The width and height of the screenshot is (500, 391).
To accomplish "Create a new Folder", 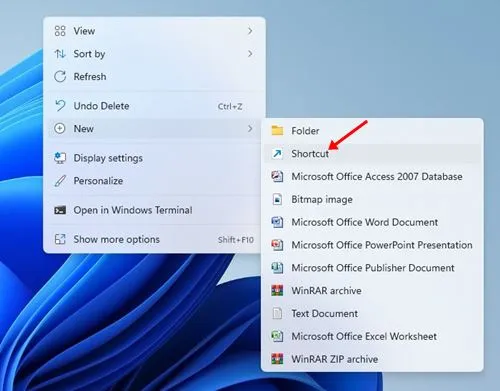I will click(372, 130).
